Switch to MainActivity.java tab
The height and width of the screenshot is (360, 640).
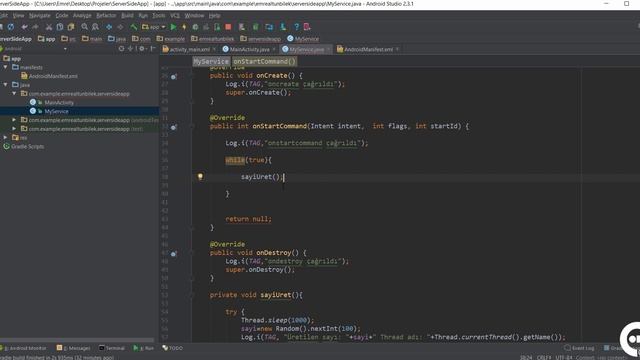[x=246, y=49]
